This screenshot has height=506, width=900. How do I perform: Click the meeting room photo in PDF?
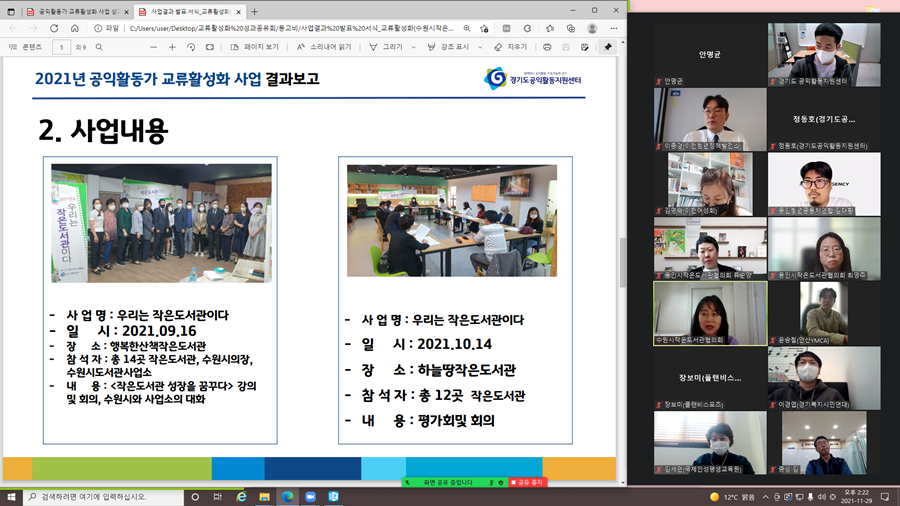click(x=452, y=221)
